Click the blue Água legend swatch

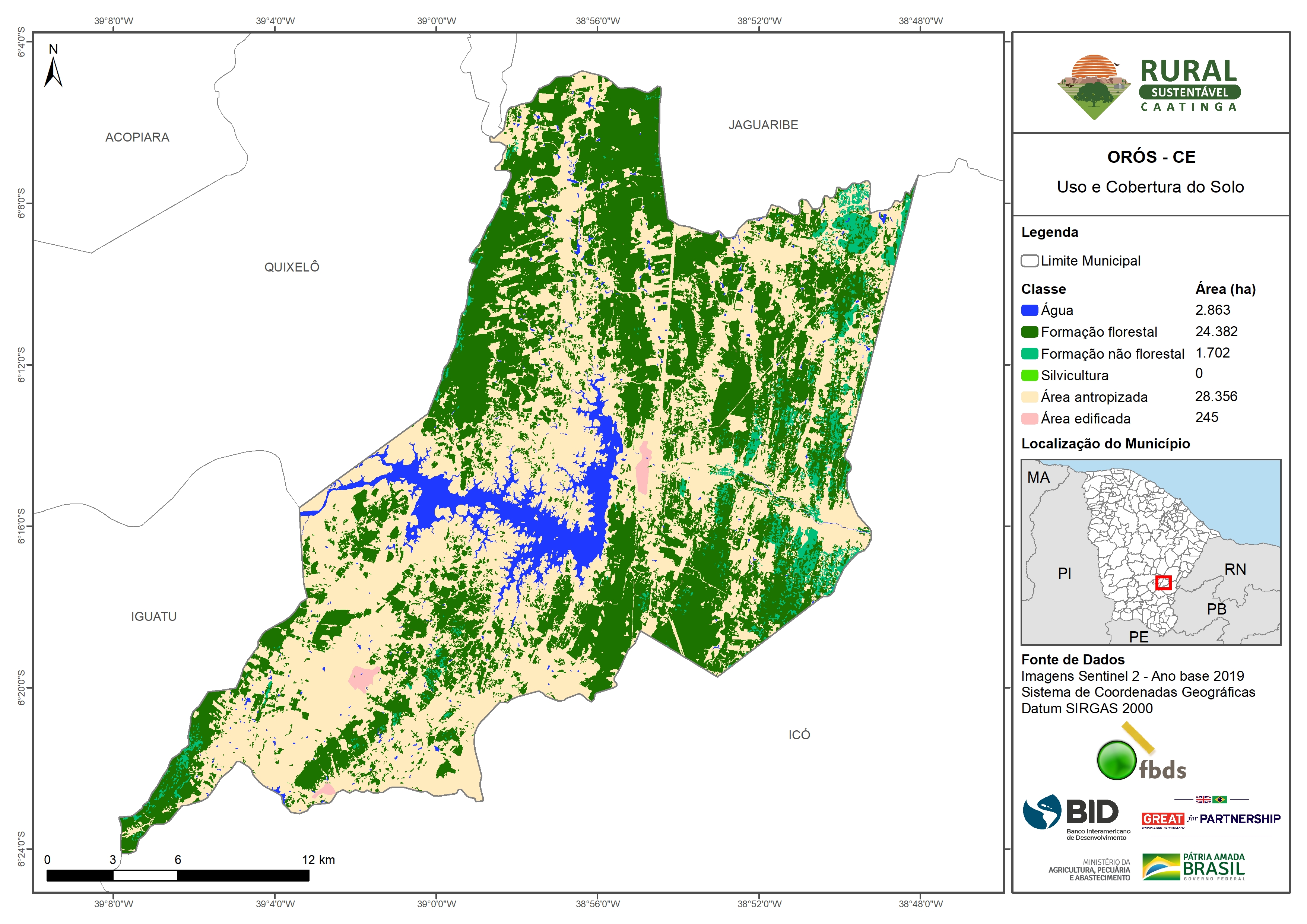click(x=1029, y=310)
